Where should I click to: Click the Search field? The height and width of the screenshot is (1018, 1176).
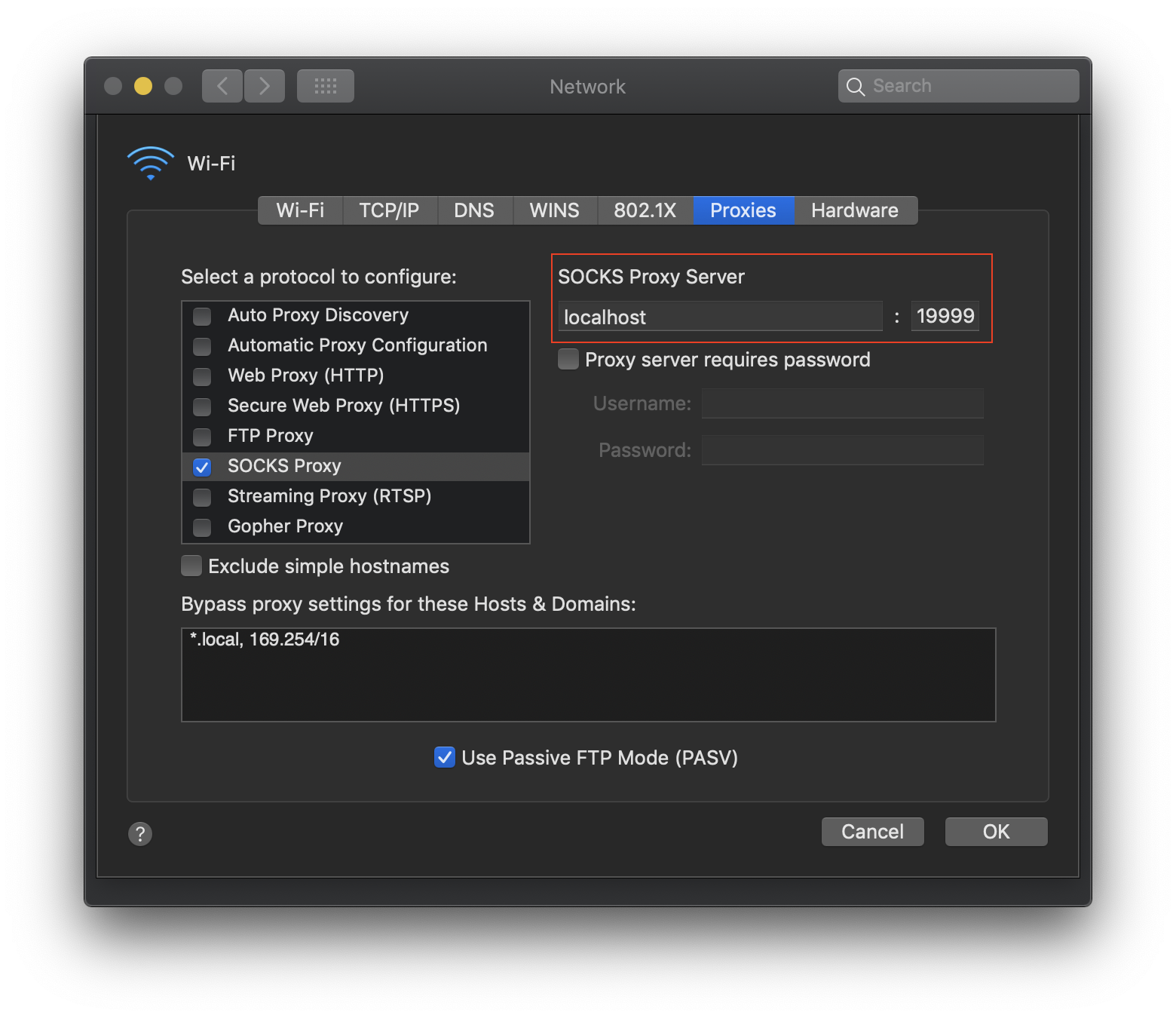pos(959,86)
